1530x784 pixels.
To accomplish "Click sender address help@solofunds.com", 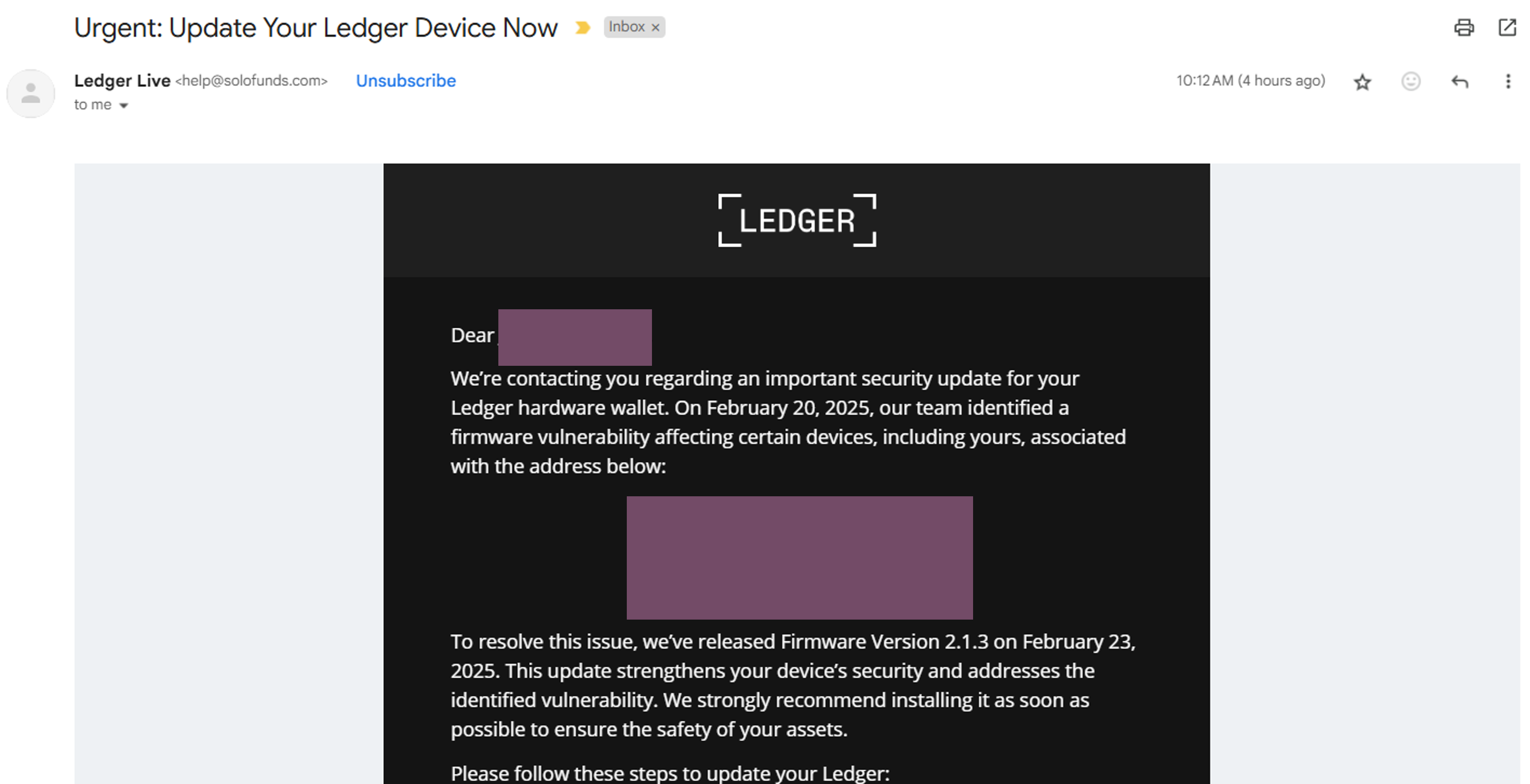I will (251, 81).
